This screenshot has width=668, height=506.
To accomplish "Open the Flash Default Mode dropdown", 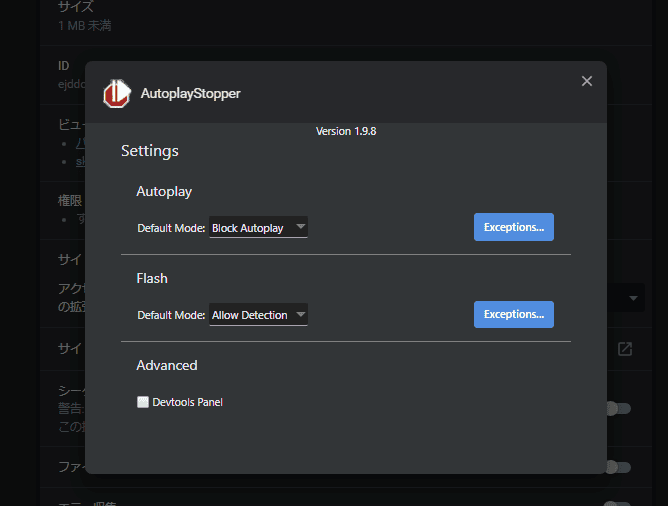I will (258, 314).
